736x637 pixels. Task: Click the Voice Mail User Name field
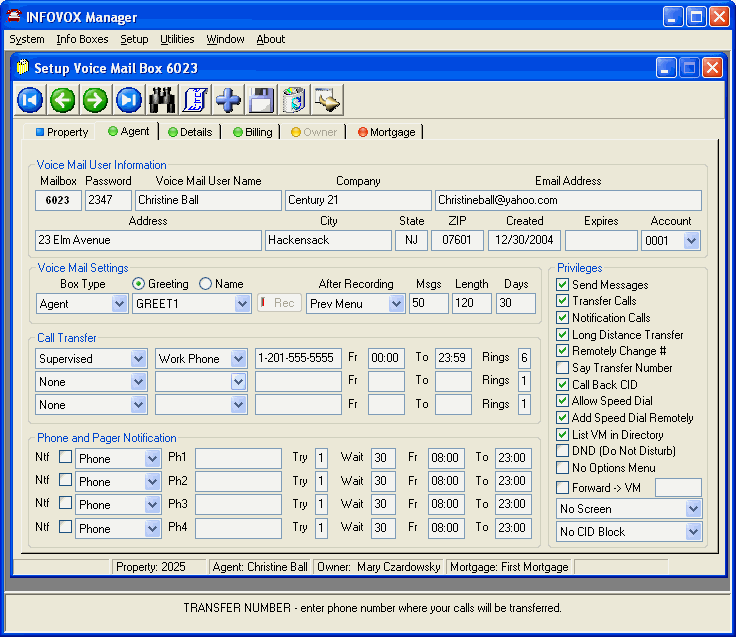point(208,200)
